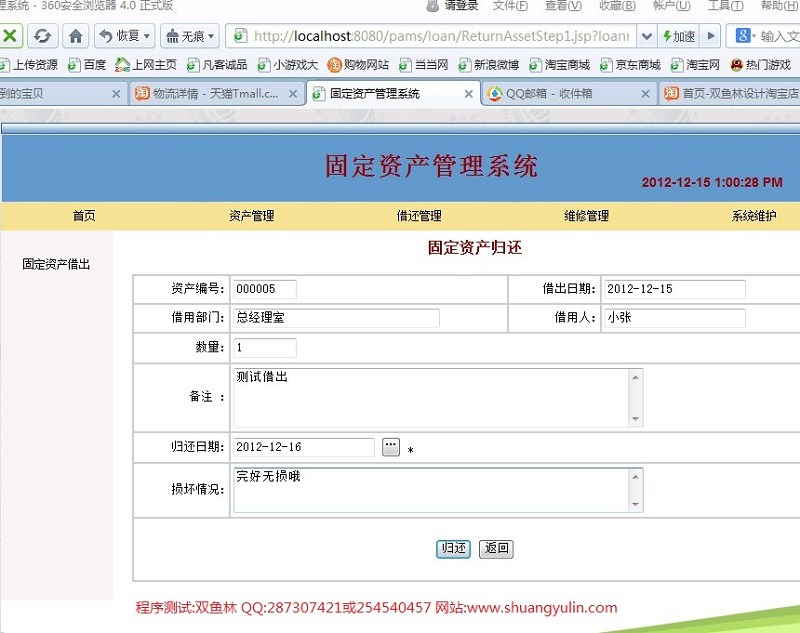Click the 借出日期 date field
The height and width of the screenshot is (633, 800).
(x=674, y=289)
